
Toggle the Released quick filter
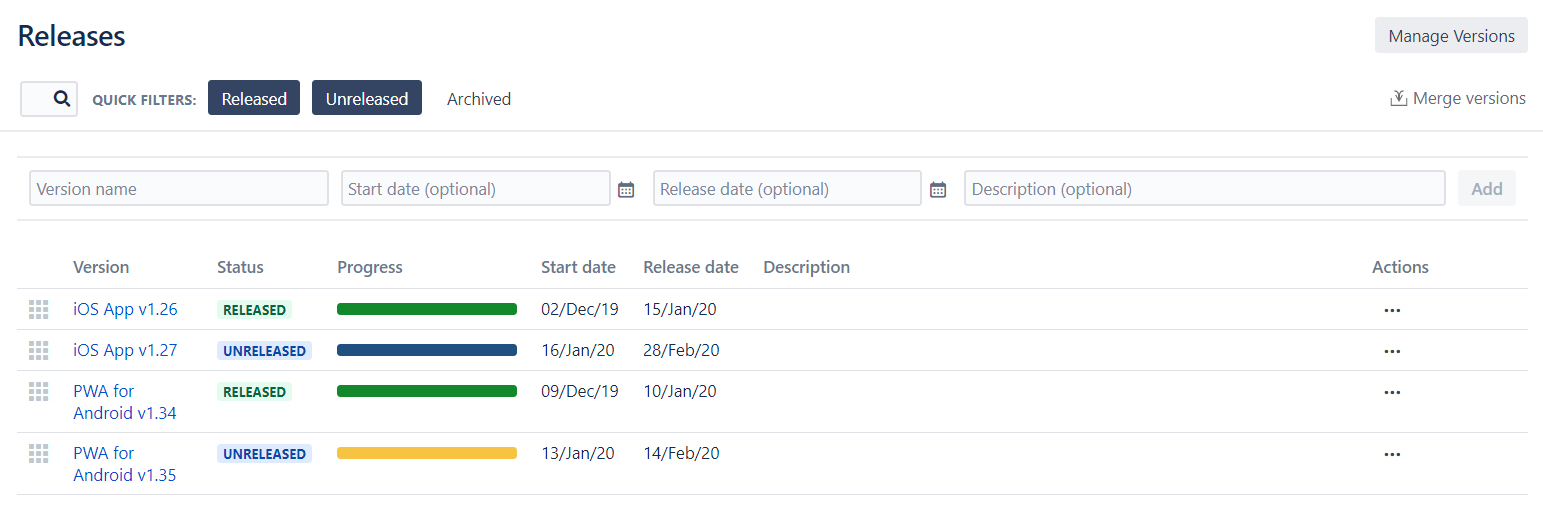[x=254, y=98]
